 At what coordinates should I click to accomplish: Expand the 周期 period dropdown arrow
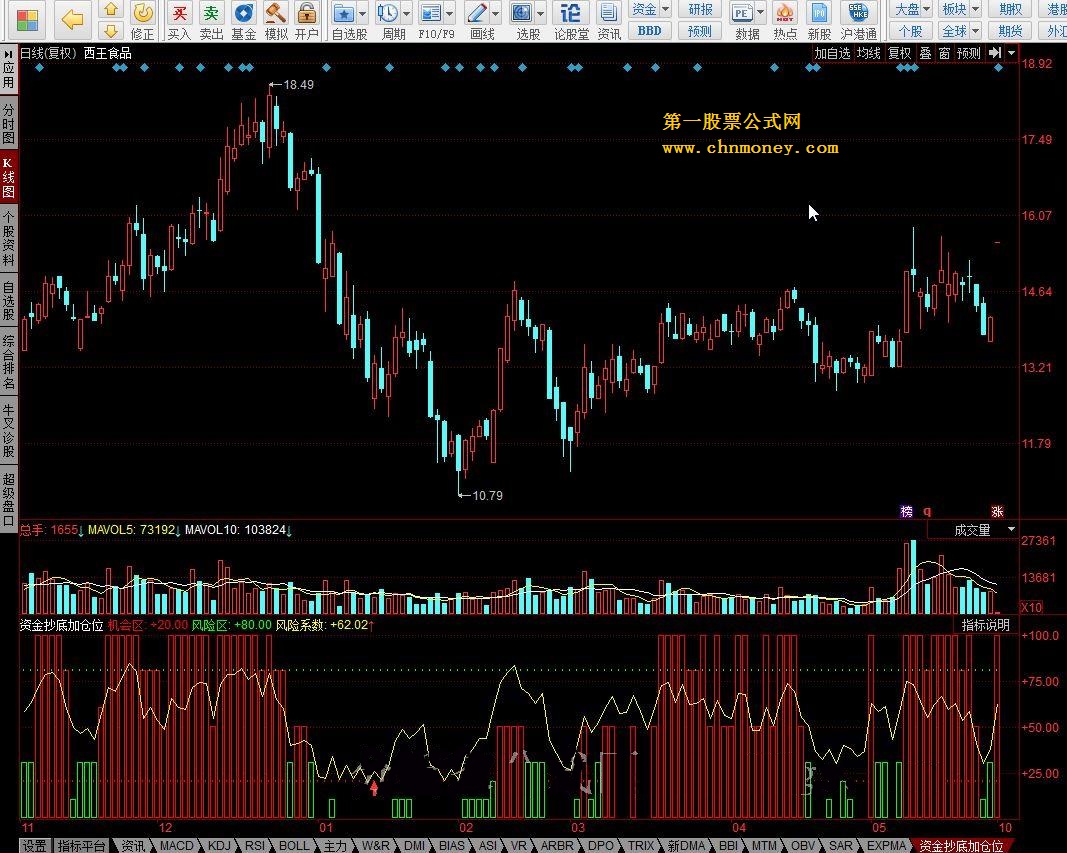(406, 13)
